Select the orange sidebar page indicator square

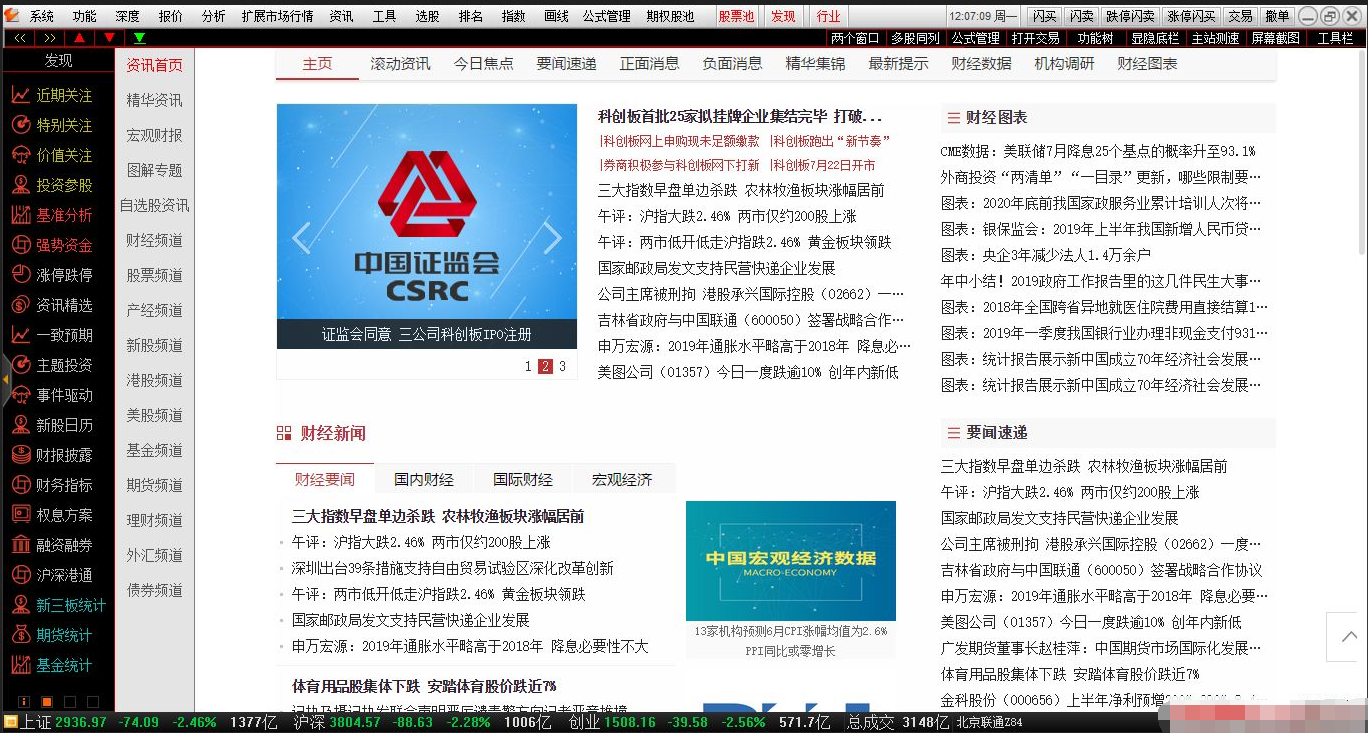tap(47, 702)
